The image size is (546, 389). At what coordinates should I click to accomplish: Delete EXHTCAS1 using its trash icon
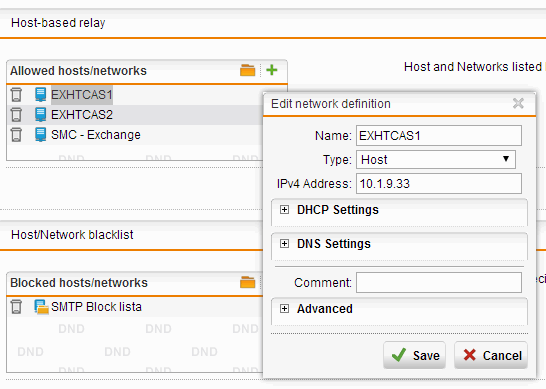click(x=16, y=95)
